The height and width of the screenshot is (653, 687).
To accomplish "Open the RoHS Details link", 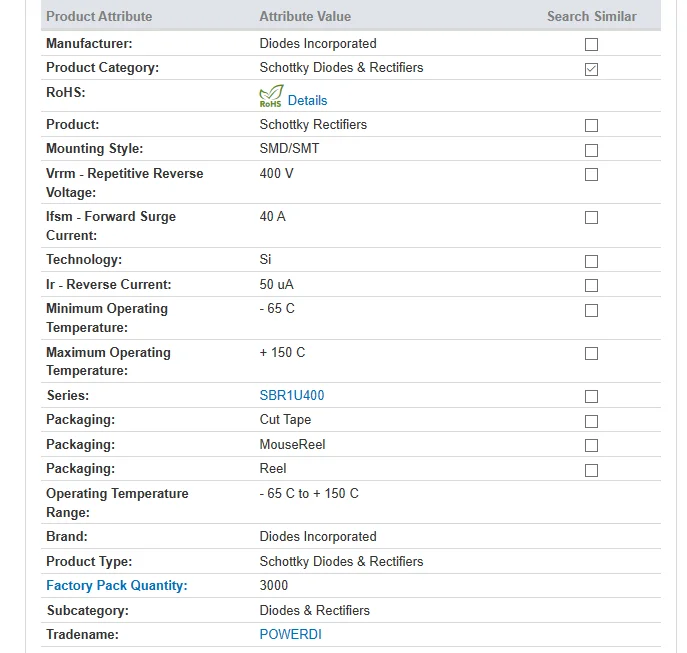I will [307, 100].
